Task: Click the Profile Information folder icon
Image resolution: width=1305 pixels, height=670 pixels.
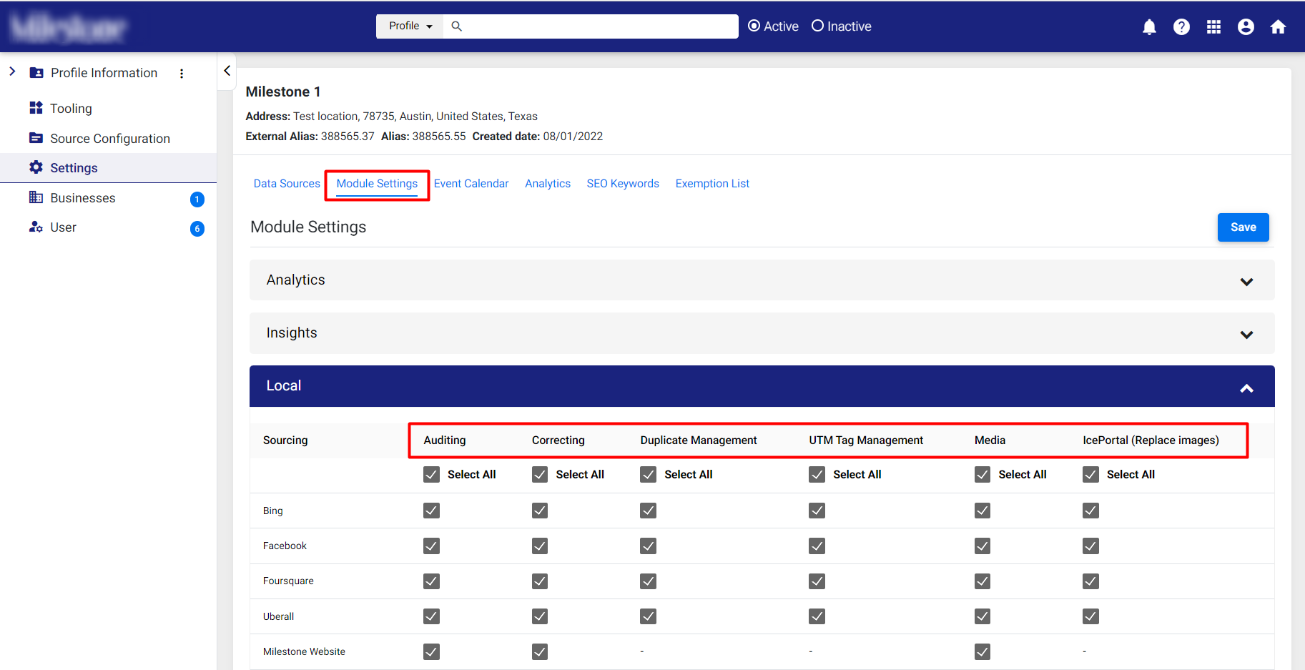Action: click(37, 73)
